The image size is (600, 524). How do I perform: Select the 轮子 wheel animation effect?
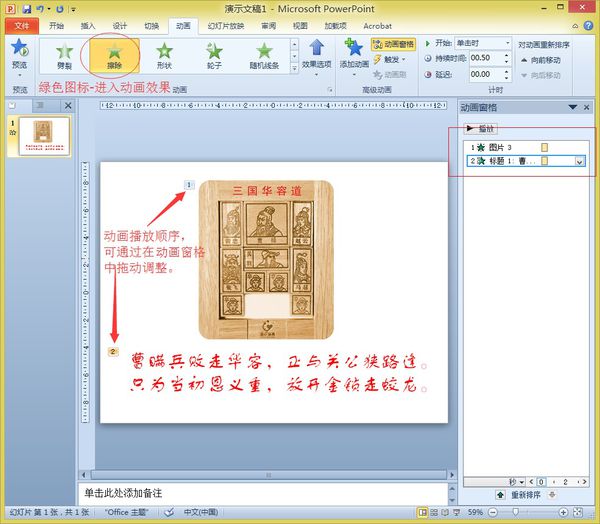point(214,56)
